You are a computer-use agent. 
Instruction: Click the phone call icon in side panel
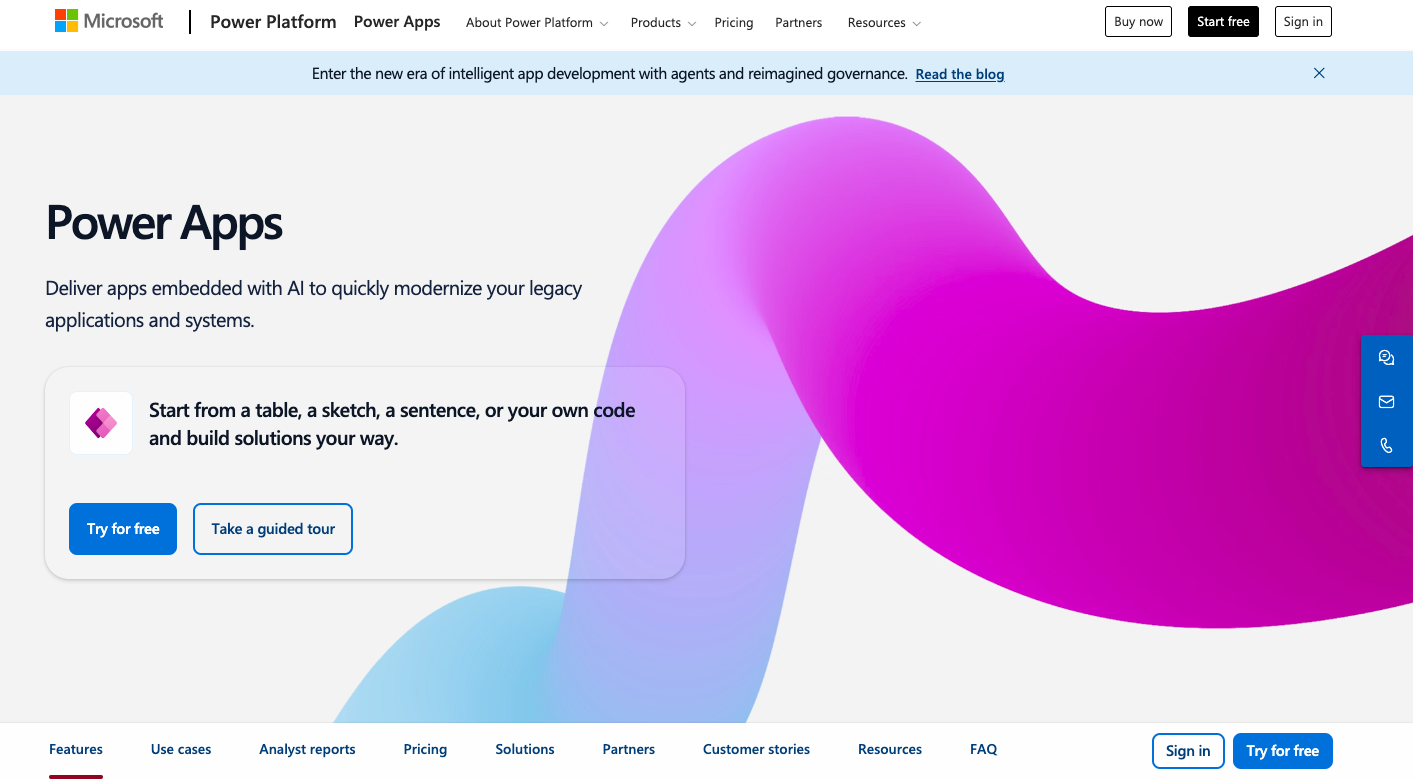pos(1386,446)
